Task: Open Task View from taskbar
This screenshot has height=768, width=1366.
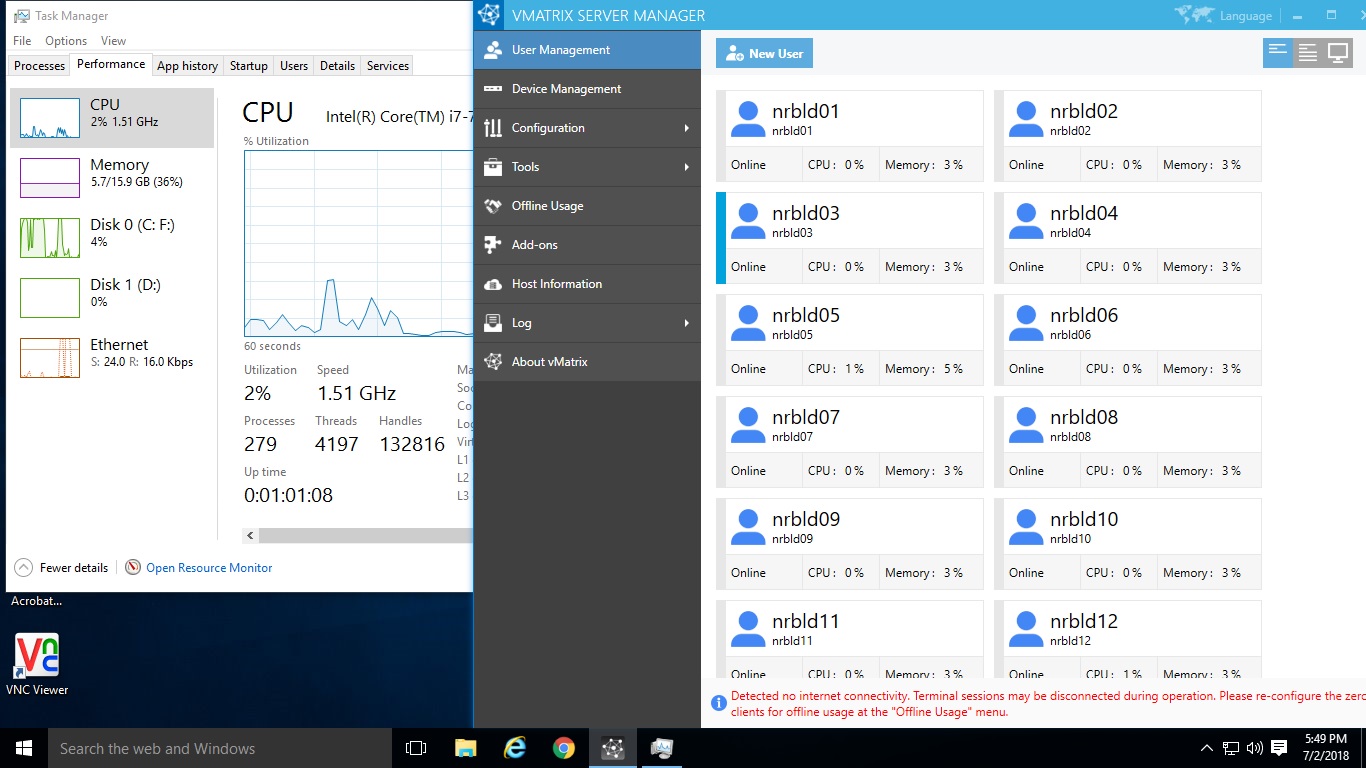Action: [x=416, y=748]
